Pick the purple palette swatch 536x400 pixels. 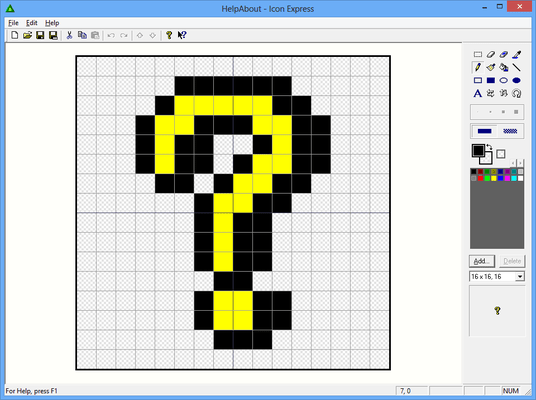[x=507, y=172]
